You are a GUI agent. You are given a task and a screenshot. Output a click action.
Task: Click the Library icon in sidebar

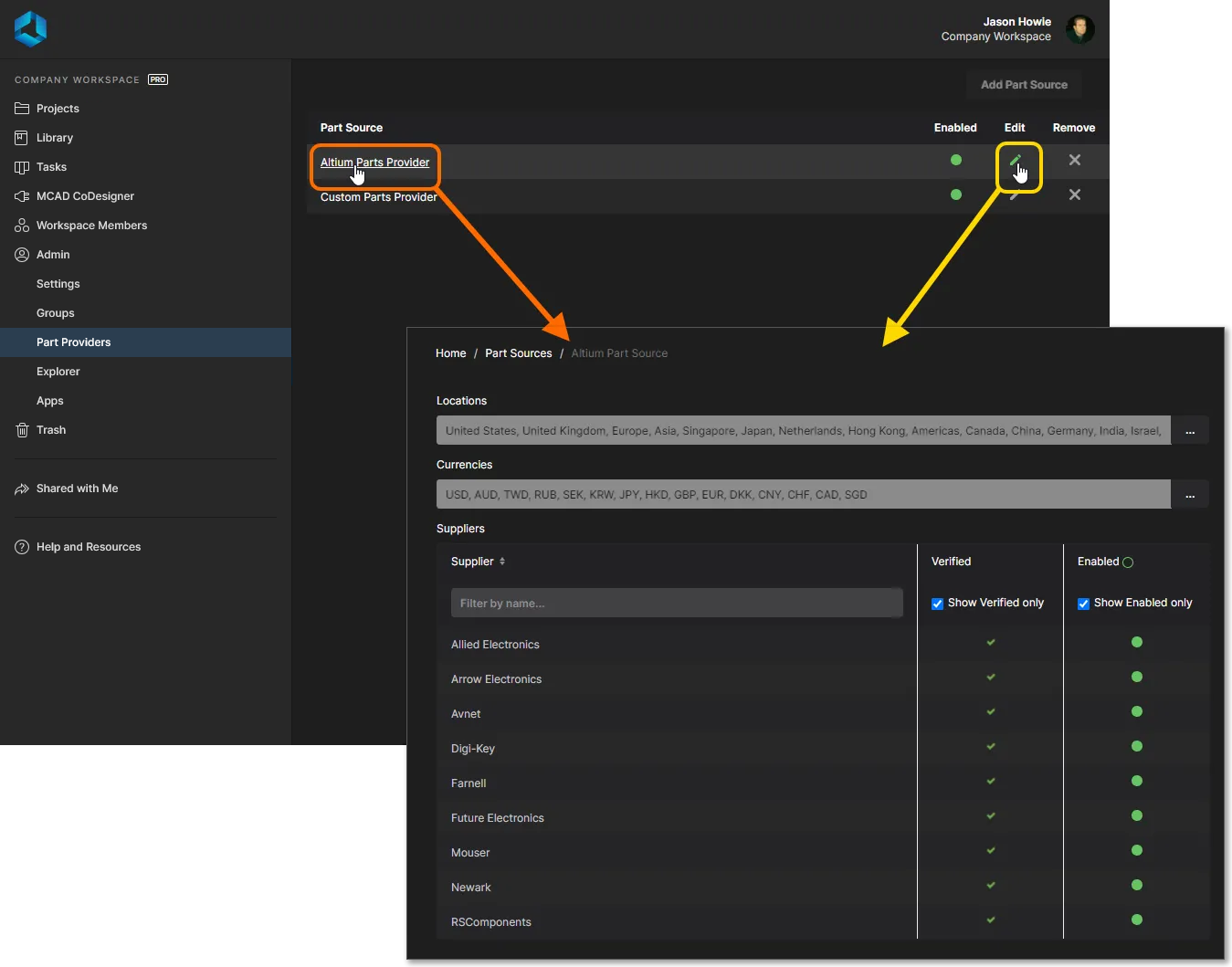point(22,138)
